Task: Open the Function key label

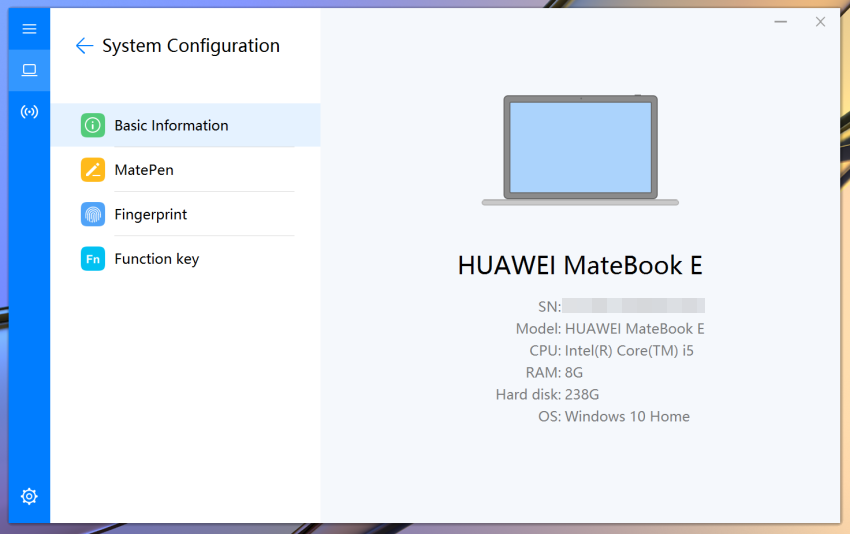Action: [157, 259]
